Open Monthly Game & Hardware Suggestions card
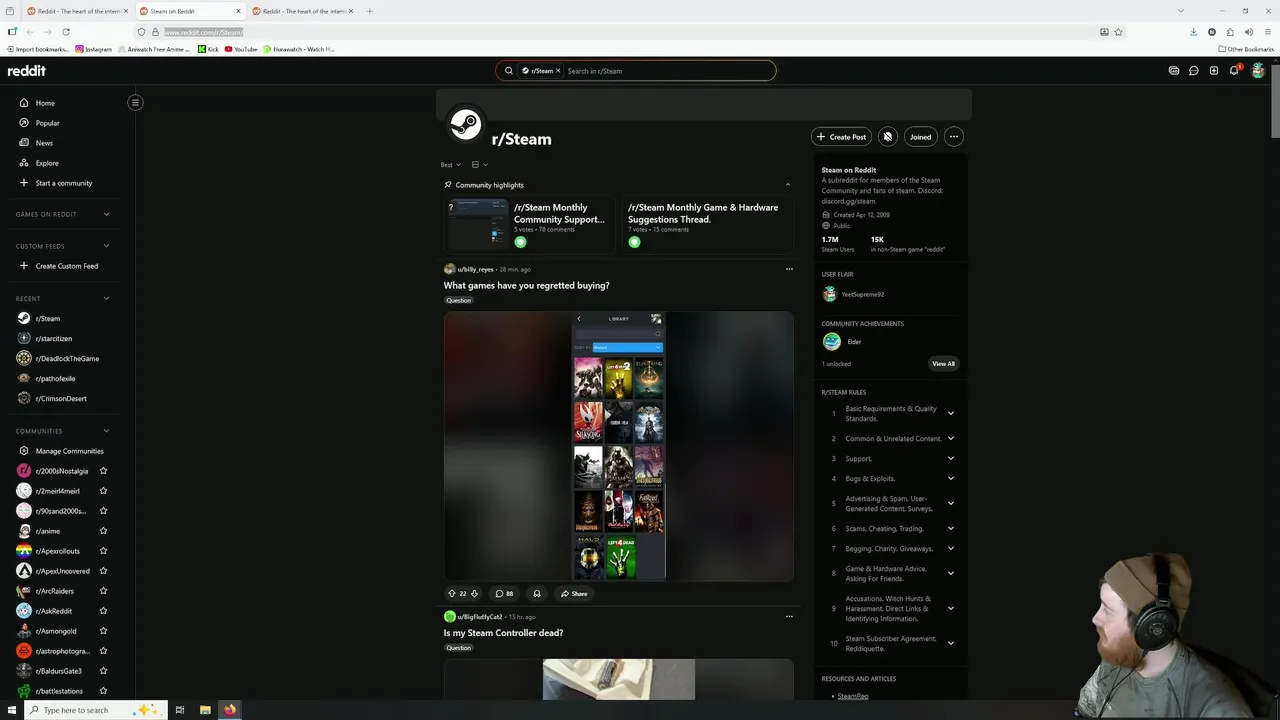 tap(707, 223)
